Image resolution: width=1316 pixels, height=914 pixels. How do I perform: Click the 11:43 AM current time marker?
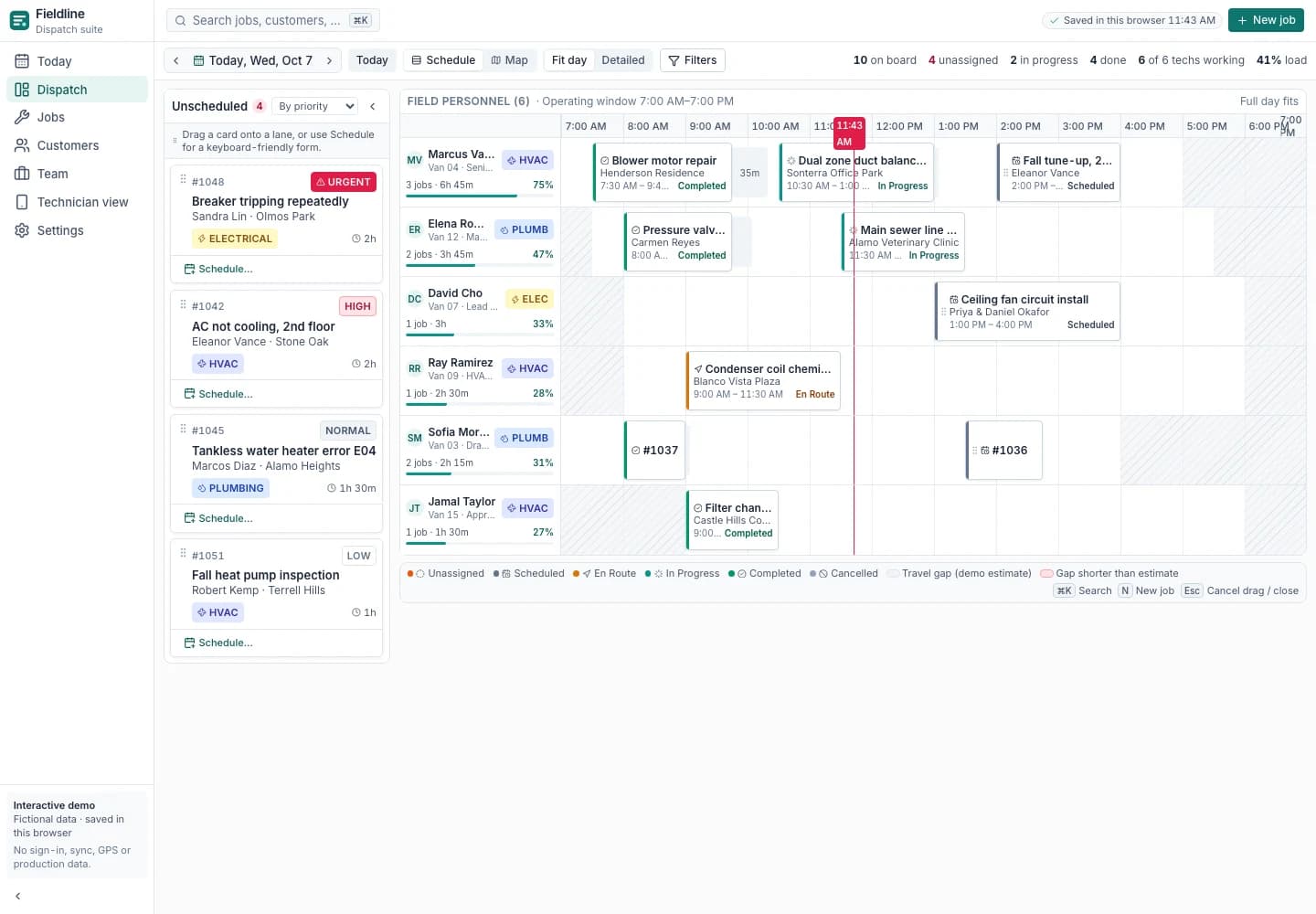coord(849,133)
